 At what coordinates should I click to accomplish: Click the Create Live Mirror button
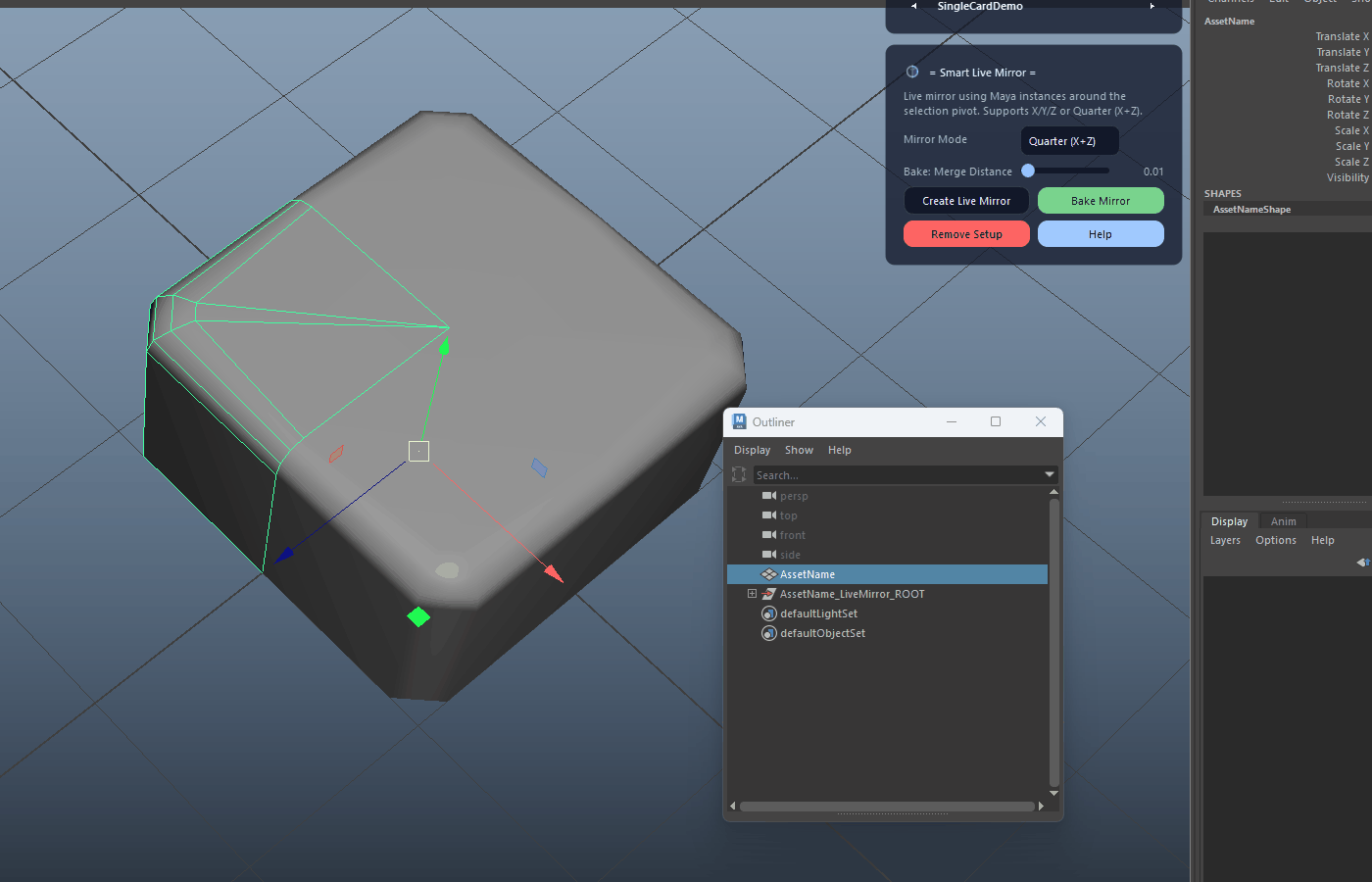966,201
